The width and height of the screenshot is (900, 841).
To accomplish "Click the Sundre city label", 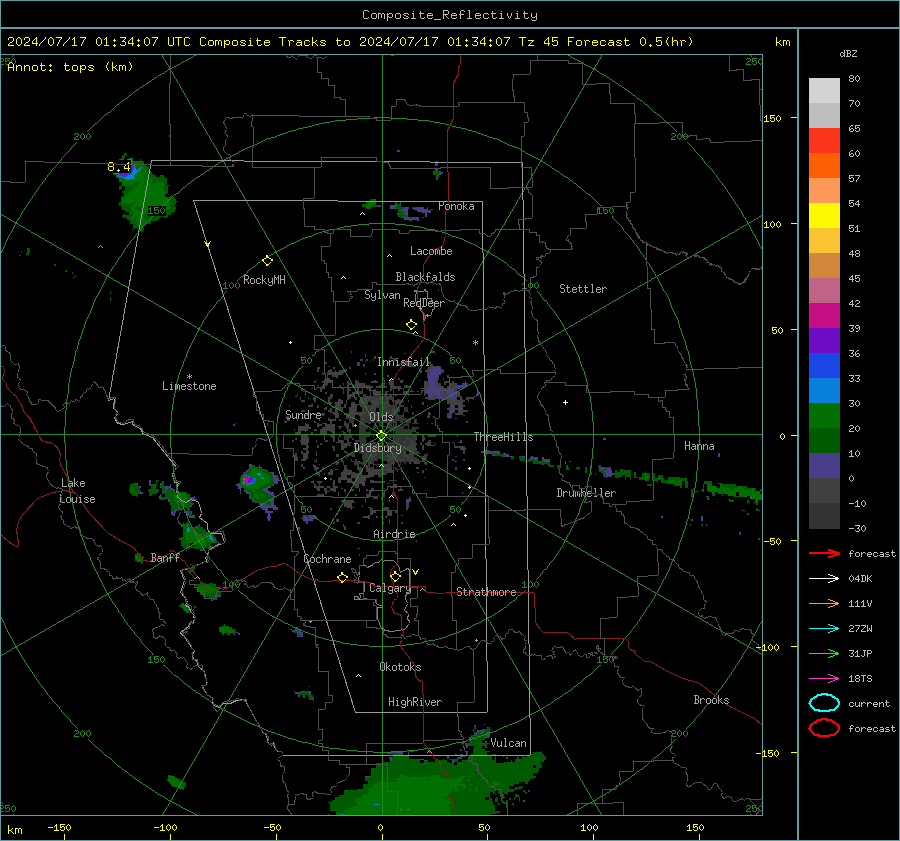I will (304, 415).
